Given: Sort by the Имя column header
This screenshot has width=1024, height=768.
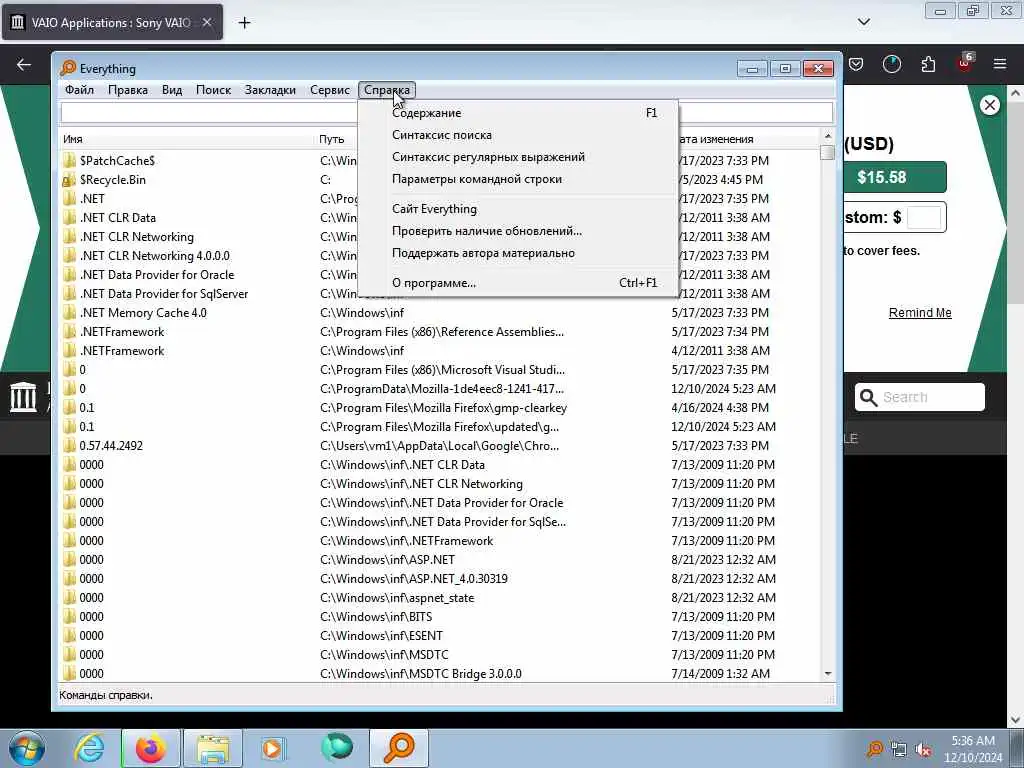Looking at the screenshot, I should [187, 139].
